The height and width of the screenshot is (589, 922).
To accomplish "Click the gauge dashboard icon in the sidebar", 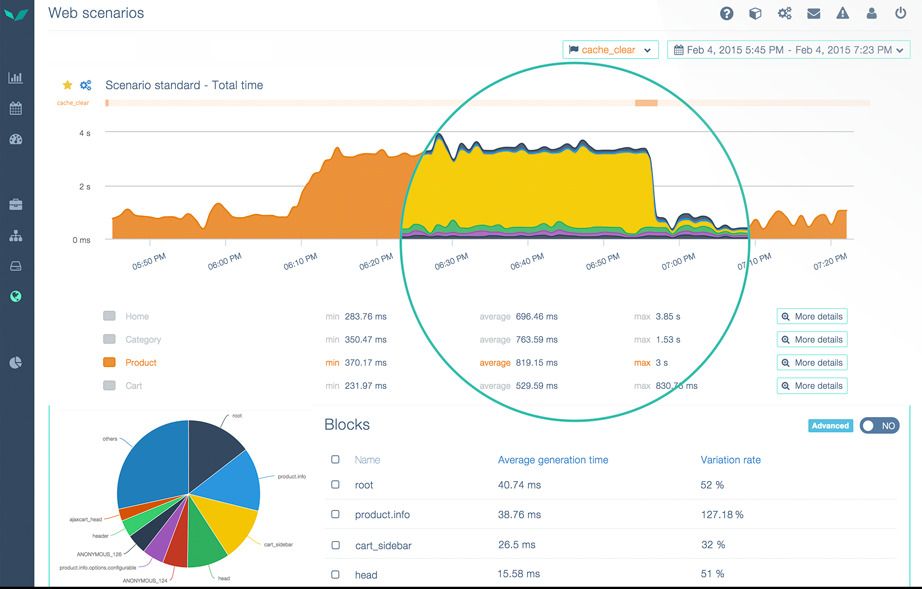I will (15, 140).
